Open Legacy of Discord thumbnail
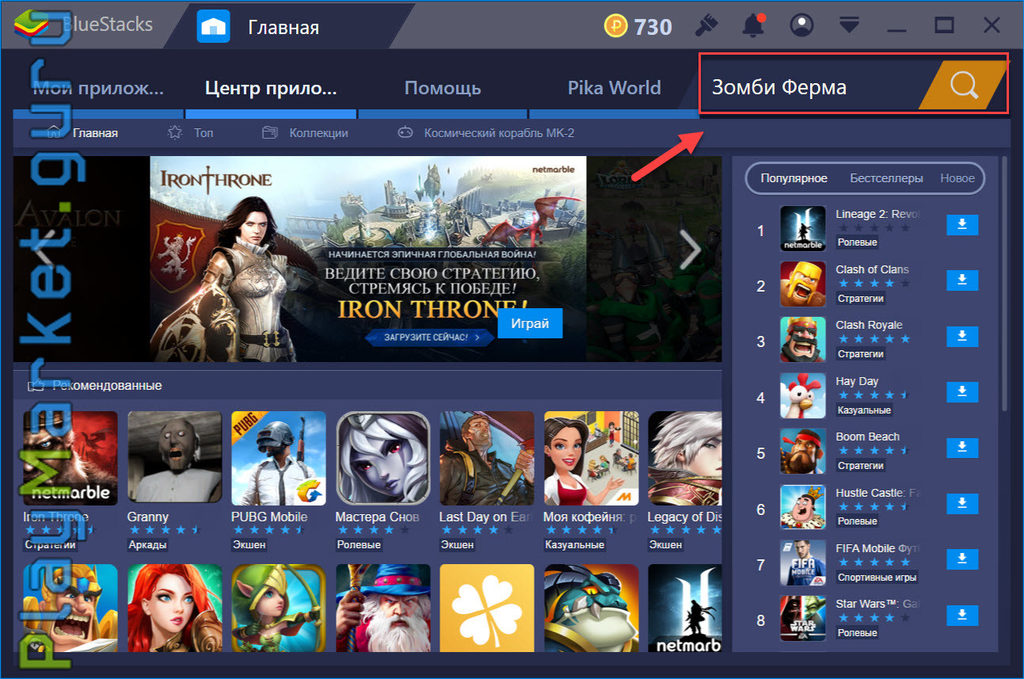 685,458
